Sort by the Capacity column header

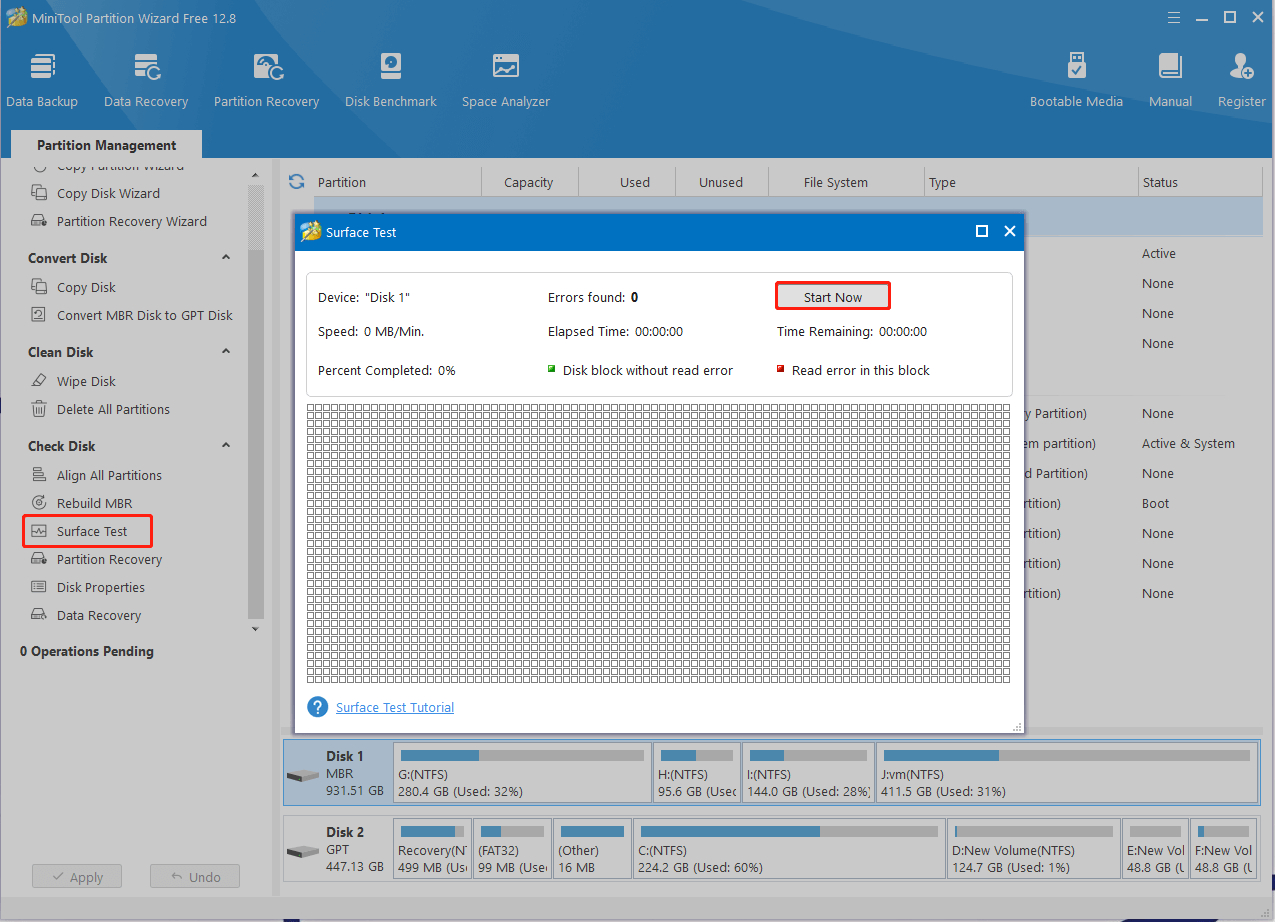point(529,182)
